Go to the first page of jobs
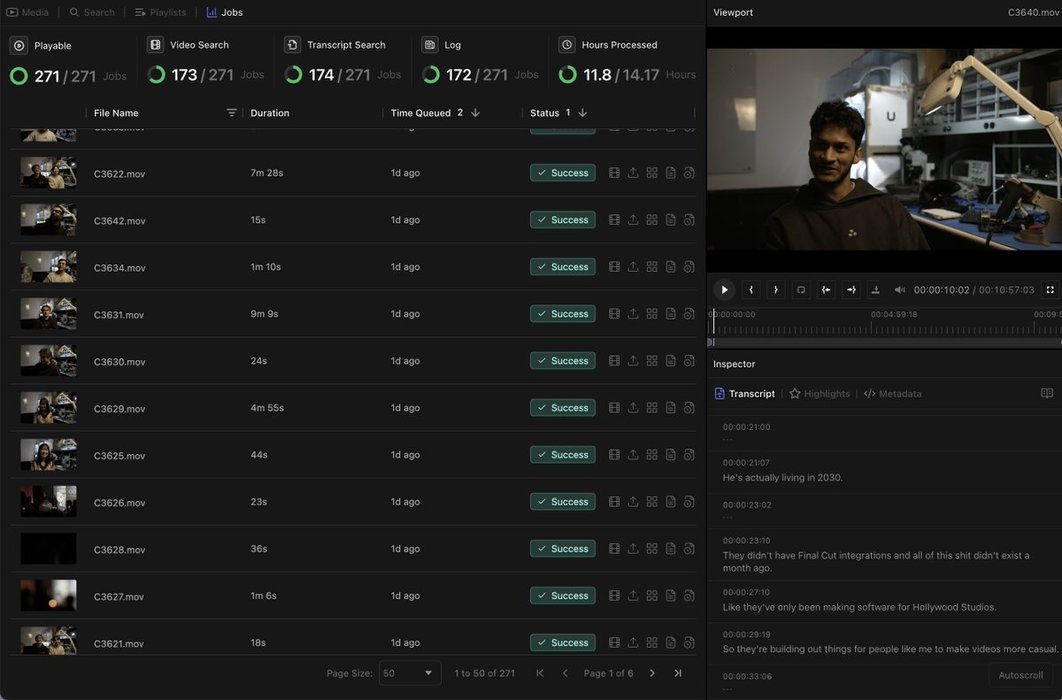This screenshot has width=1062, height=700. click(540, 673)
